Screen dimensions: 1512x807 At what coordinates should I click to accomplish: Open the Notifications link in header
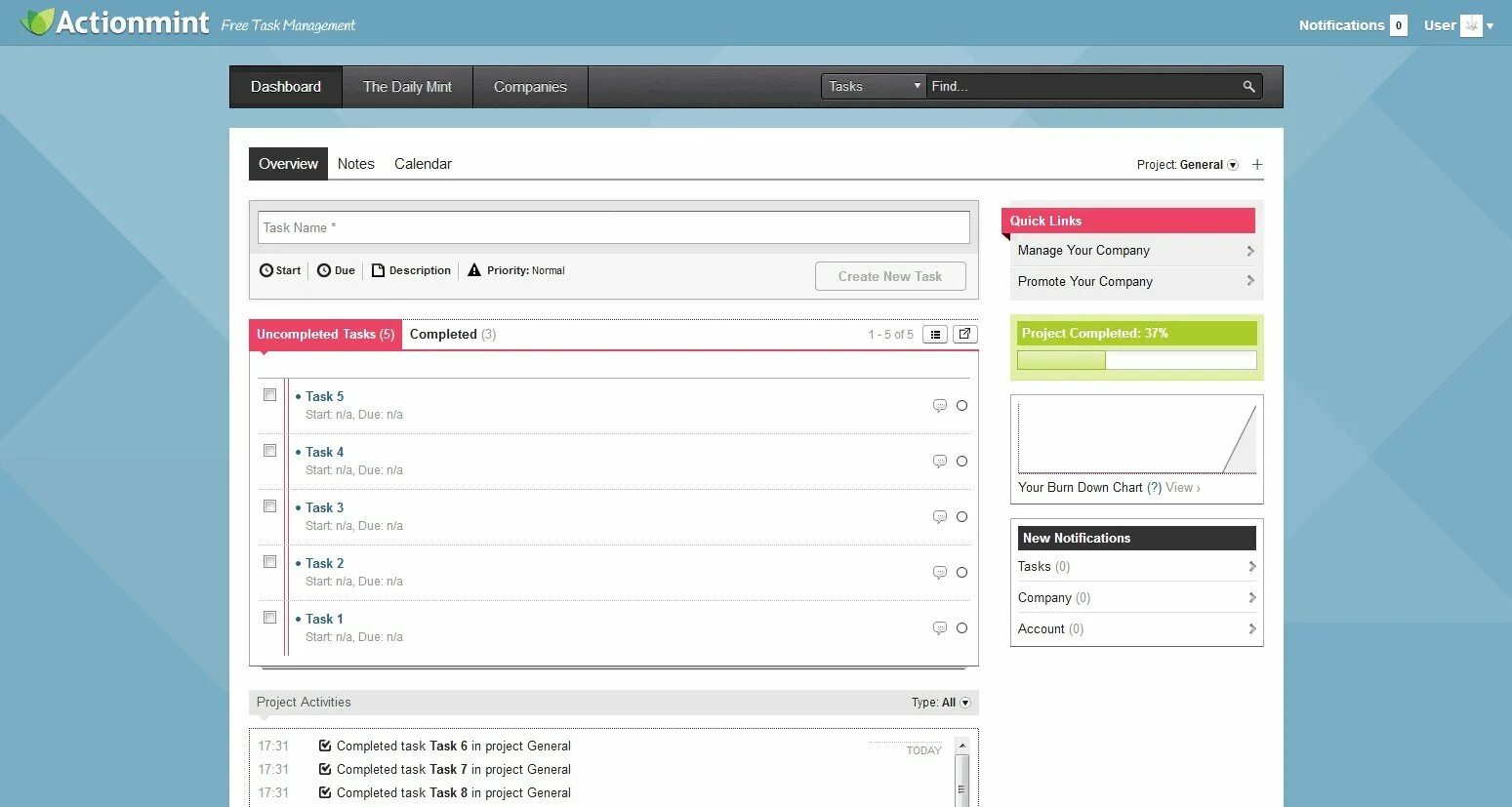(1341, 25)
